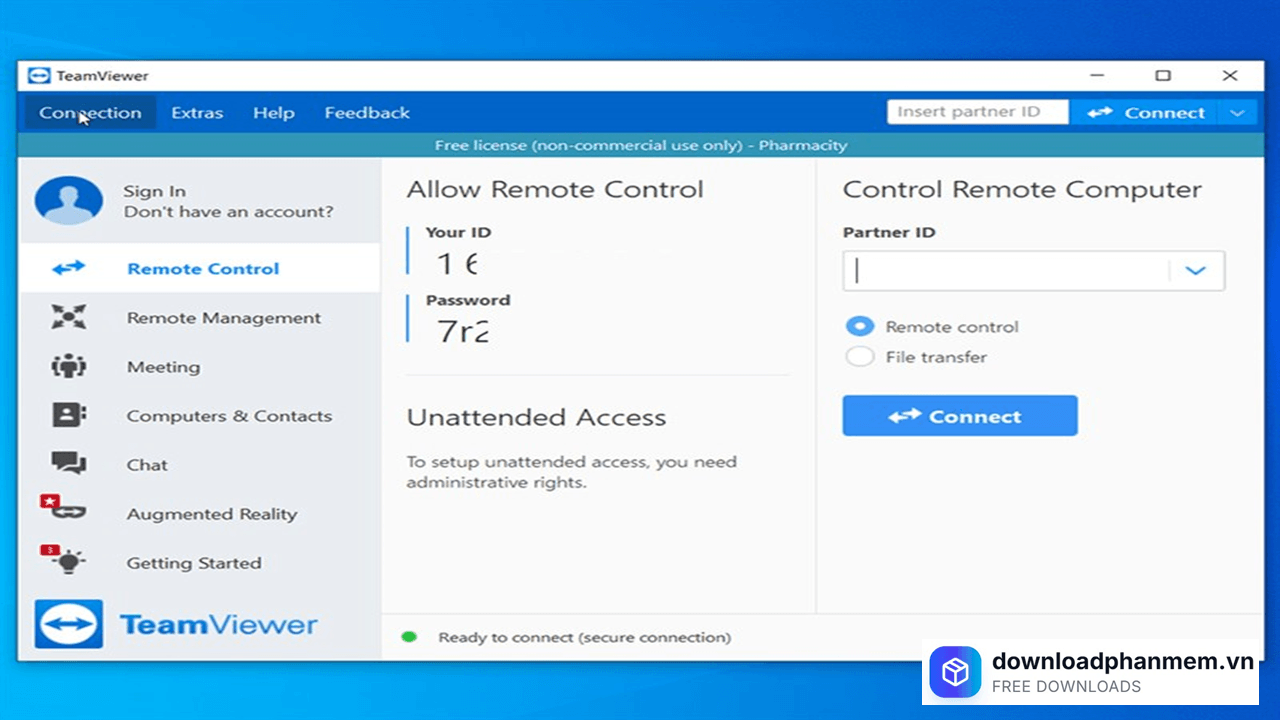Open the Remote Management section
This screenshot has width=1280, height=720.
(x=224, y=318)
